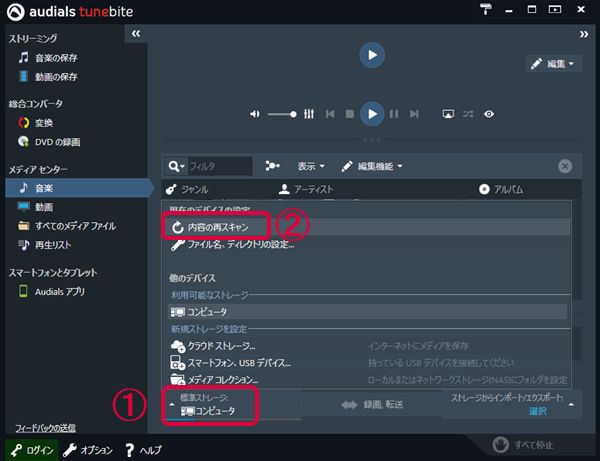Viewport: 600px width, 461px height.
Task: Click the stop playback button
Action: pyautogui.click(x=349, y=114)
